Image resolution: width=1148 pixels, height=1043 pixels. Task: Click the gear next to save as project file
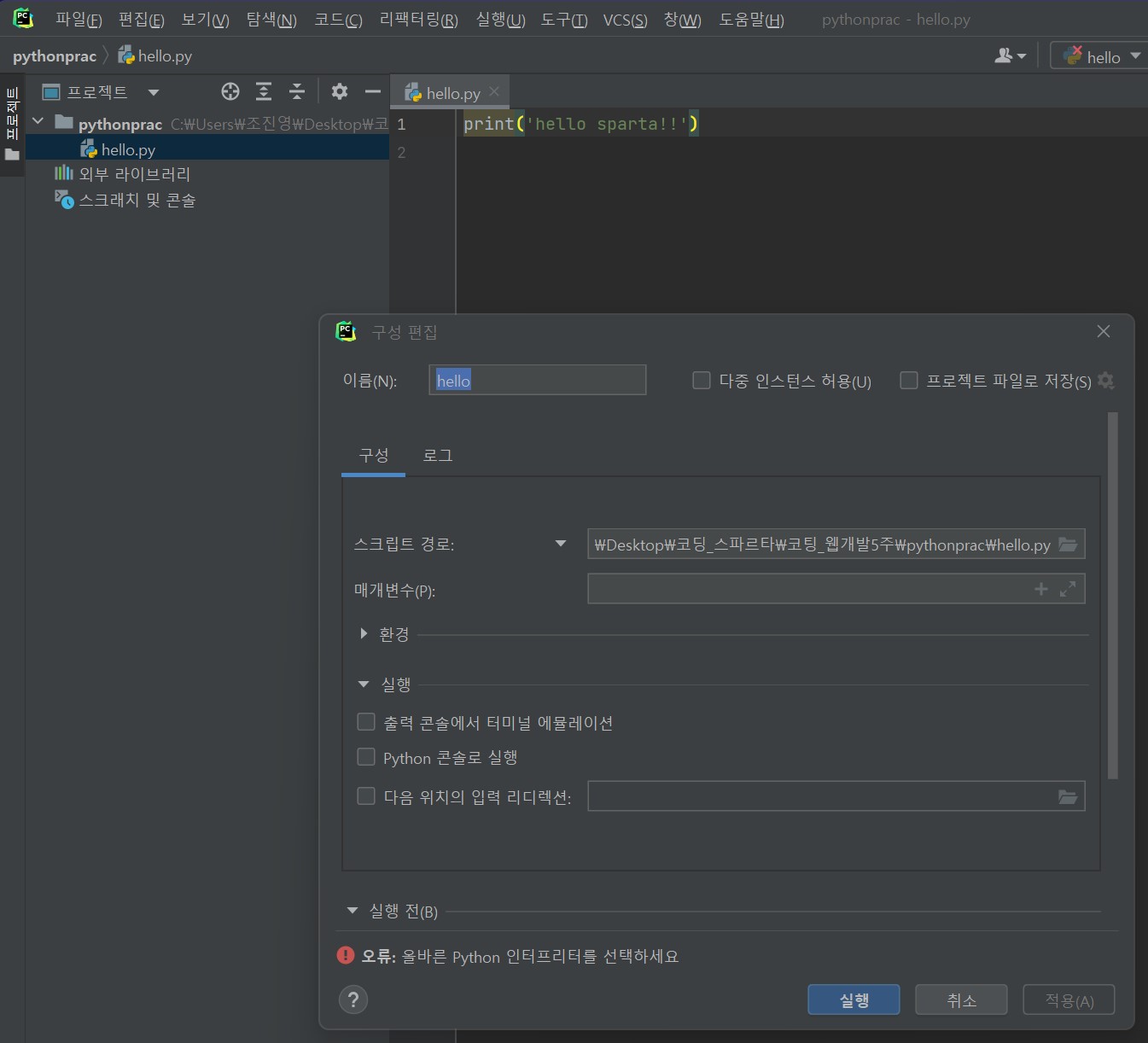[1106, 381]
